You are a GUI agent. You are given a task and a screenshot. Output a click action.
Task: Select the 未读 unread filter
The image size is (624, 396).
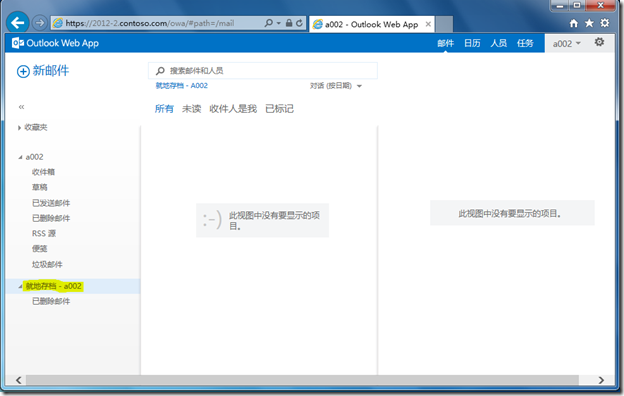point(191,109)
